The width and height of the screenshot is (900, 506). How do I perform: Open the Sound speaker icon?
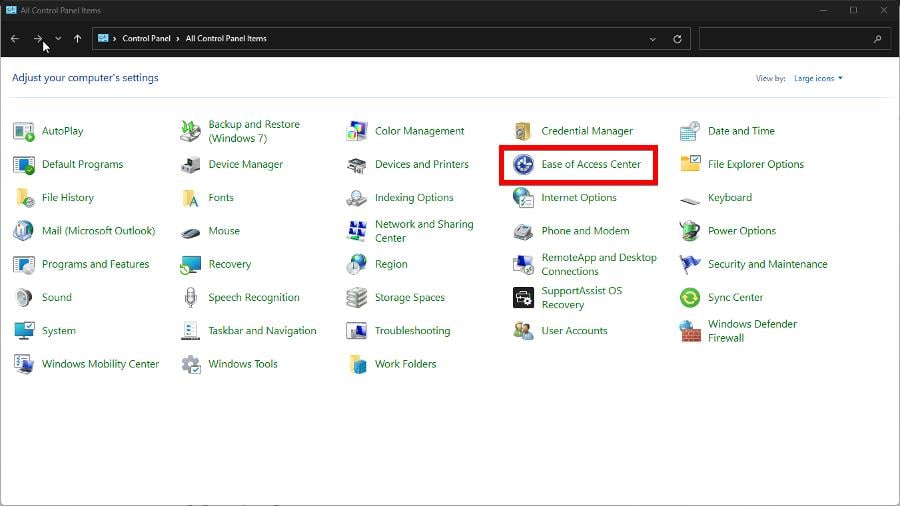point(24,298)
